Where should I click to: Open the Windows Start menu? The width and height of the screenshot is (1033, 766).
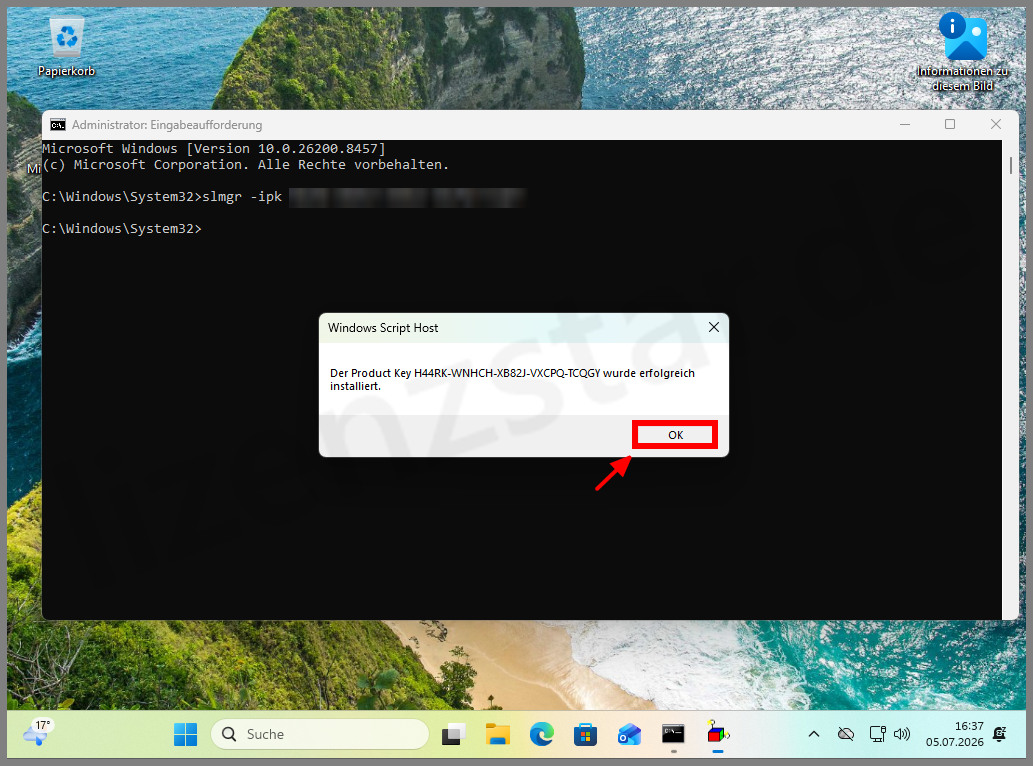pyautogui.click(x=186, y=734)
